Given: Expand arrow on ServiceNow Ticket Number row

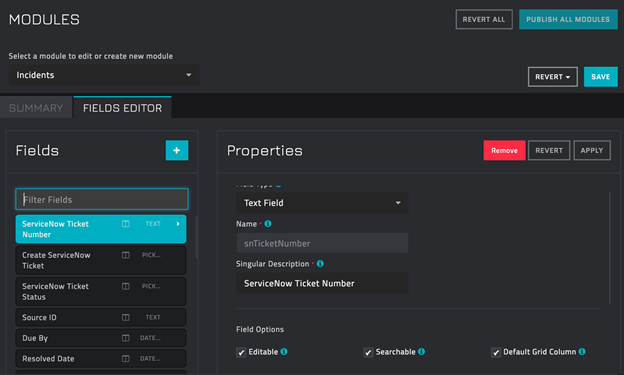Looking at the screenshot, I should coord(178,224).
